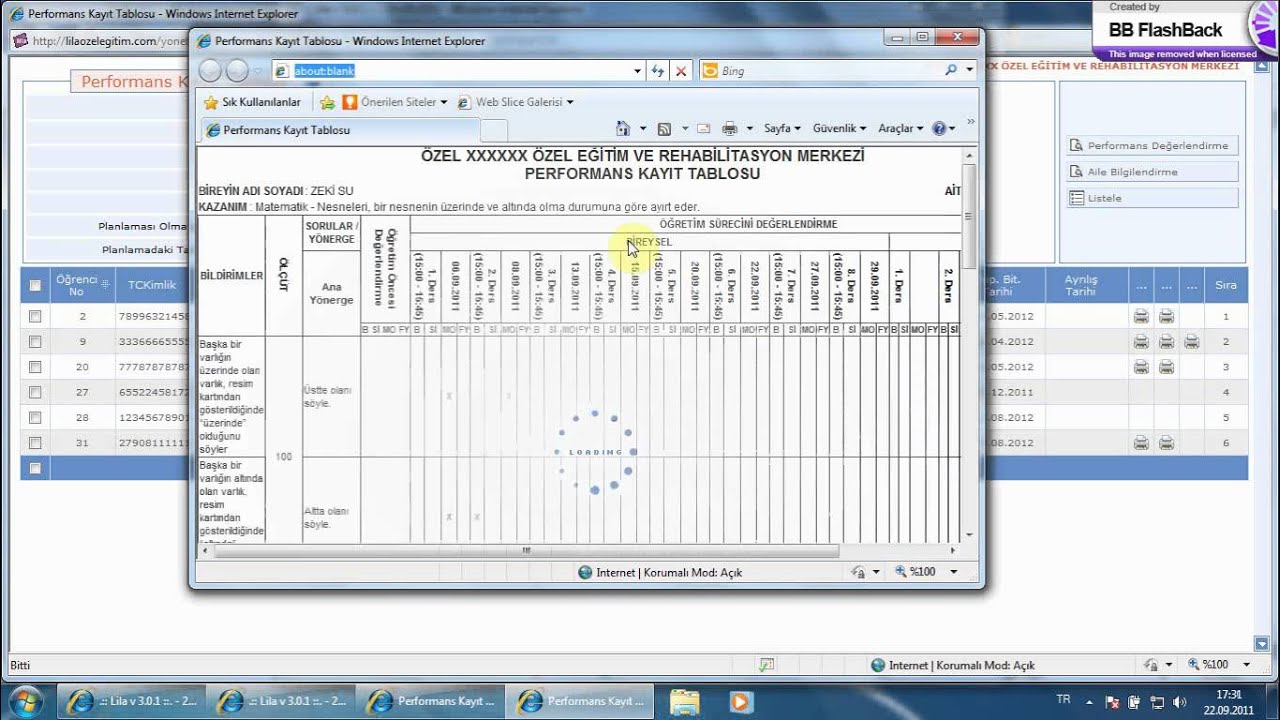Click the popup horizontal scrollbar's right arrow
The height and width of the screenshot is (720, 1280).
952,550
